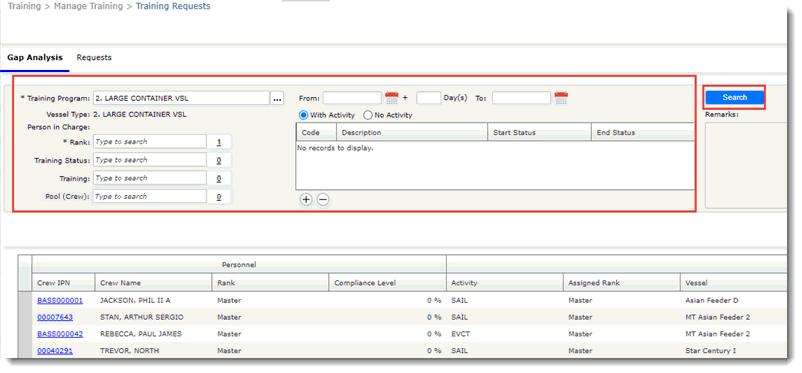Image resolution: width=802 pixels, height=373 pixels.
Task: Sort by the Crew IPN column header
Action: tap(63, 282)
